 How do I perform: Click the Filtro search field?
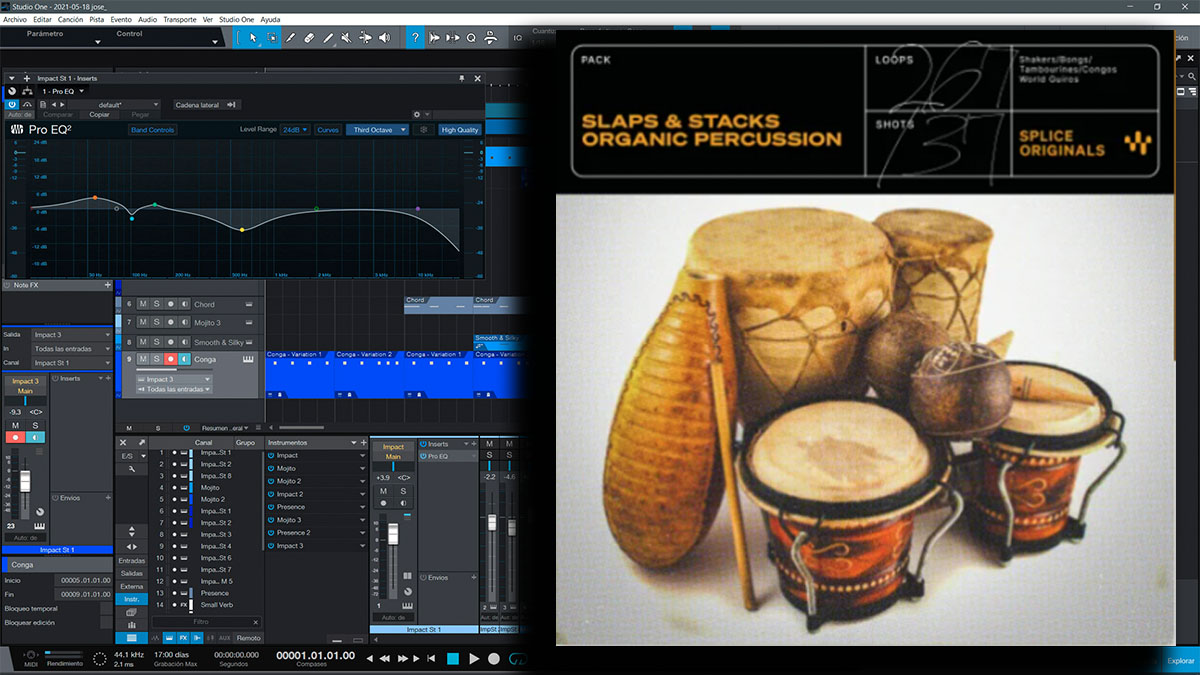(x=205, y=622)
